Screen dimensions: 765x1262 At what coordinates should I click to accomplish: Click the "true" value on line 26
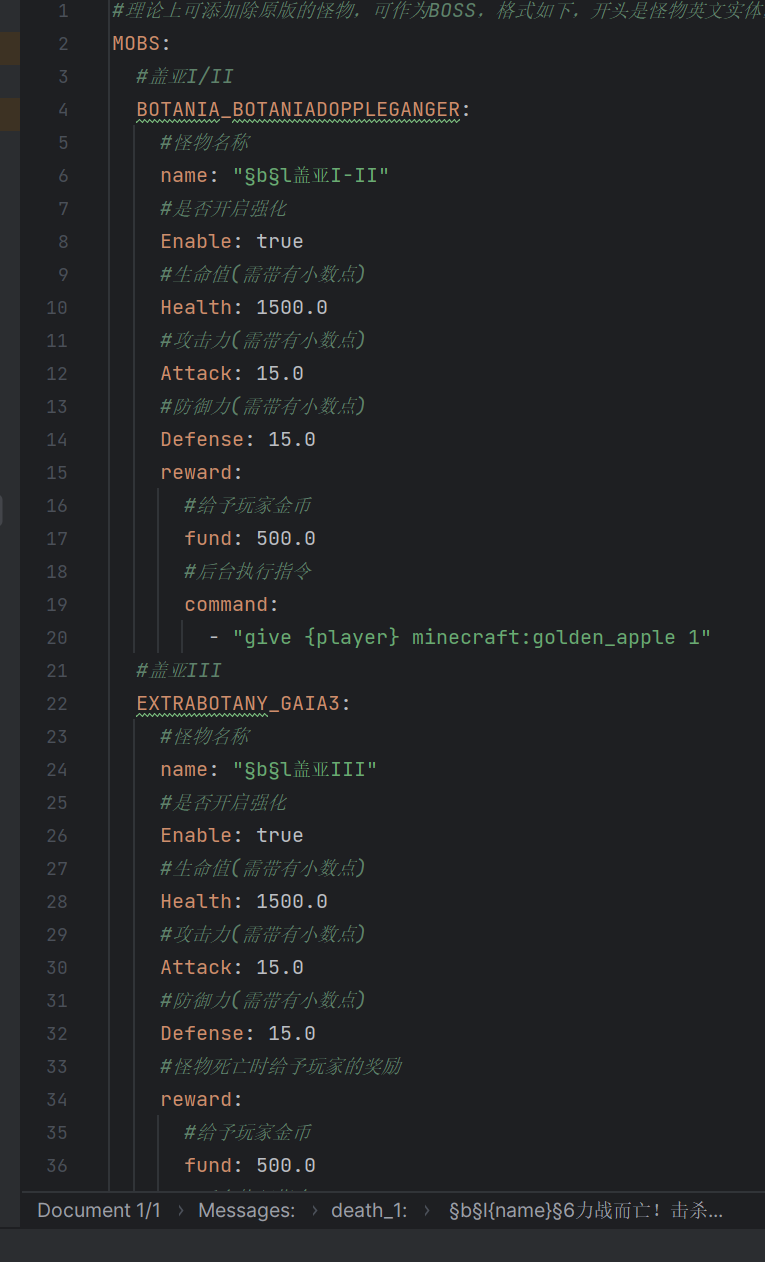pyautogui.click(x=279, y=836)
